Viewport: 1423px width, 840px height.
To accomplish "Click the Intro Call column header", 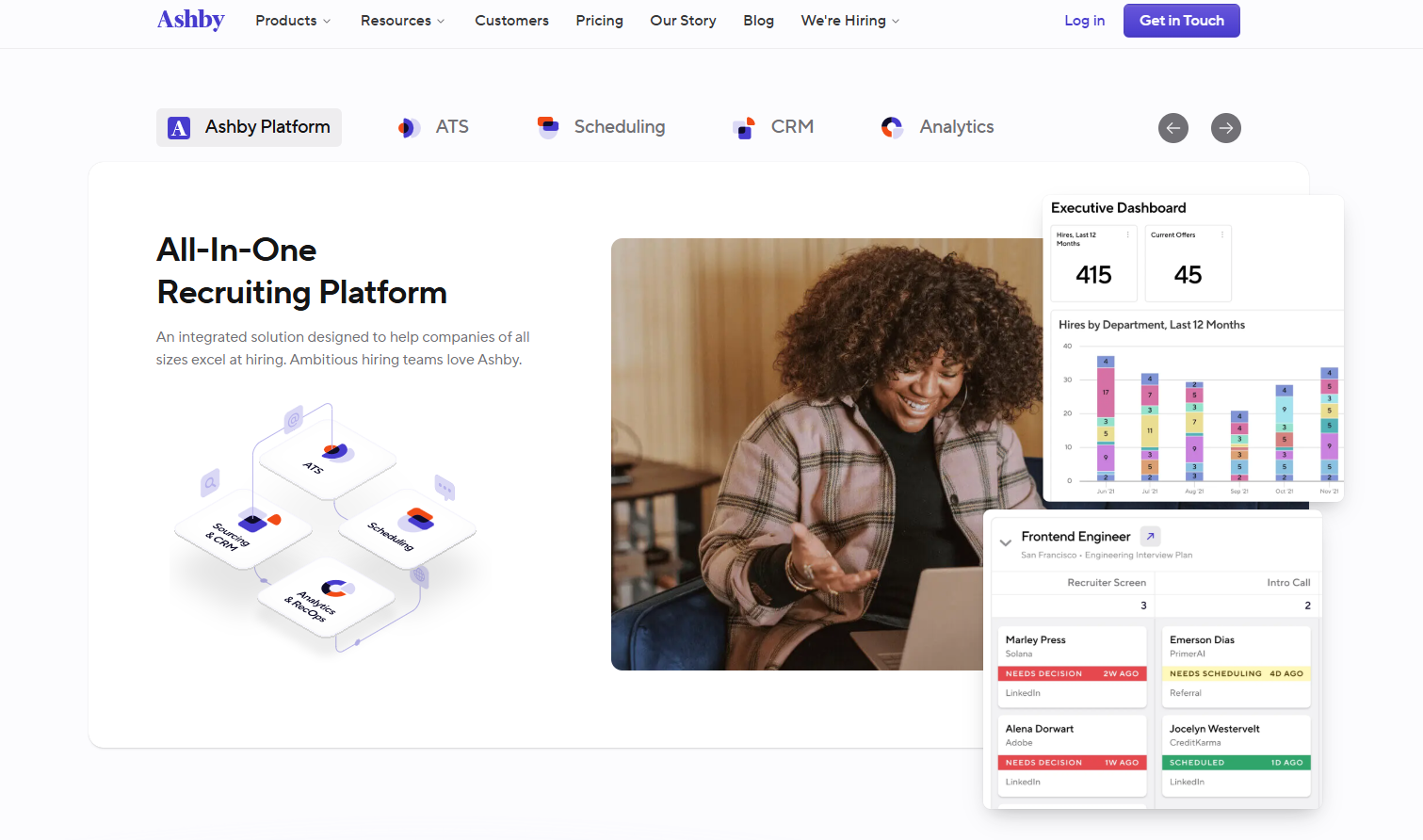I will [x=1288, y=583].
